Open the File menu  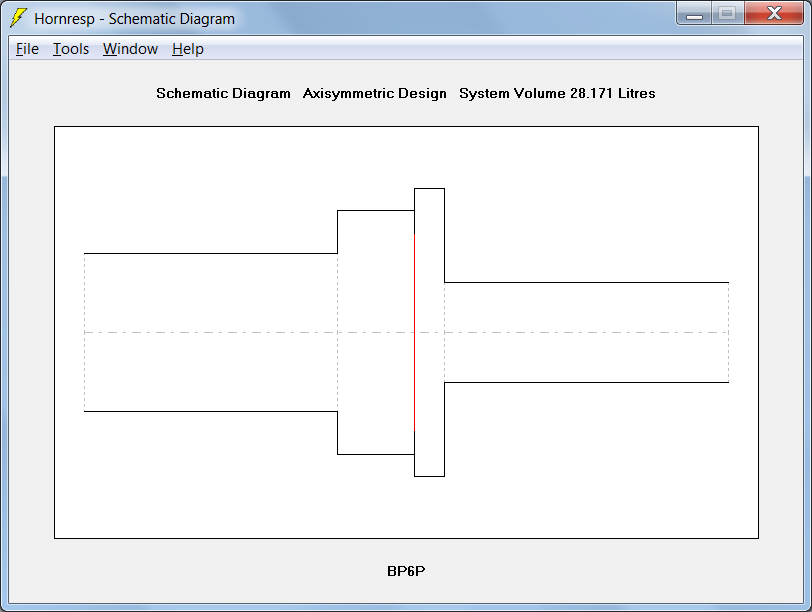(27, 49)
